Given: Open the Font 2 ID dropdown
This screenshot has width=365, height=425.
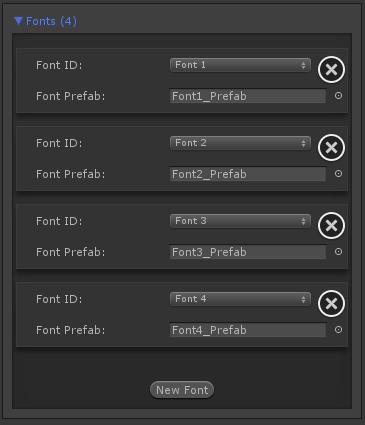Looking at the screenshot, I should tap(240, 143).
